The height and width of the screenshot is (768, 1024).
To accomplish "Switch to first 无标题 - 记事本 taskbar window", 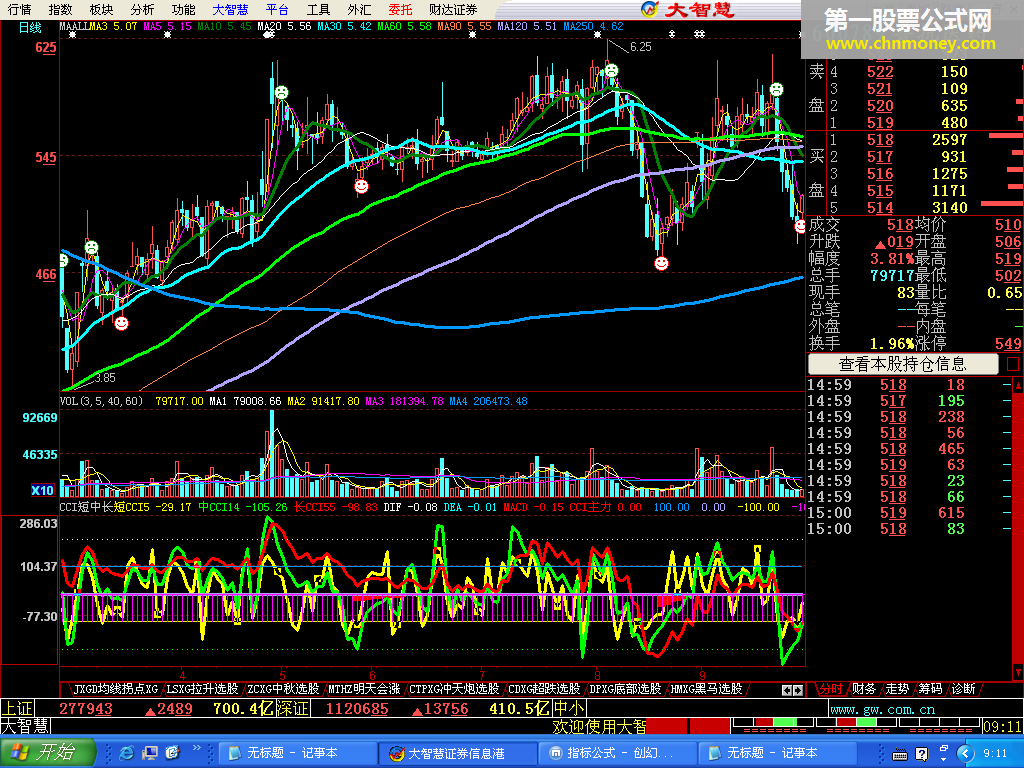I will click(296, 753).
